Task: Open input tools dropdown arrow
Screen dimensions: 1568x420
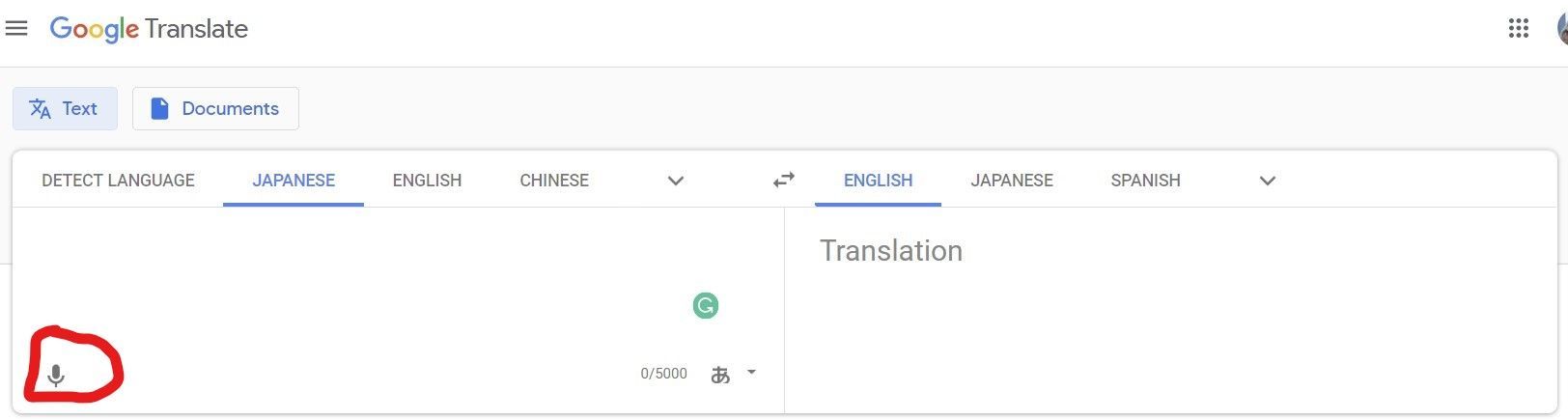Action: pyautogui.click(x=751, y=372)
